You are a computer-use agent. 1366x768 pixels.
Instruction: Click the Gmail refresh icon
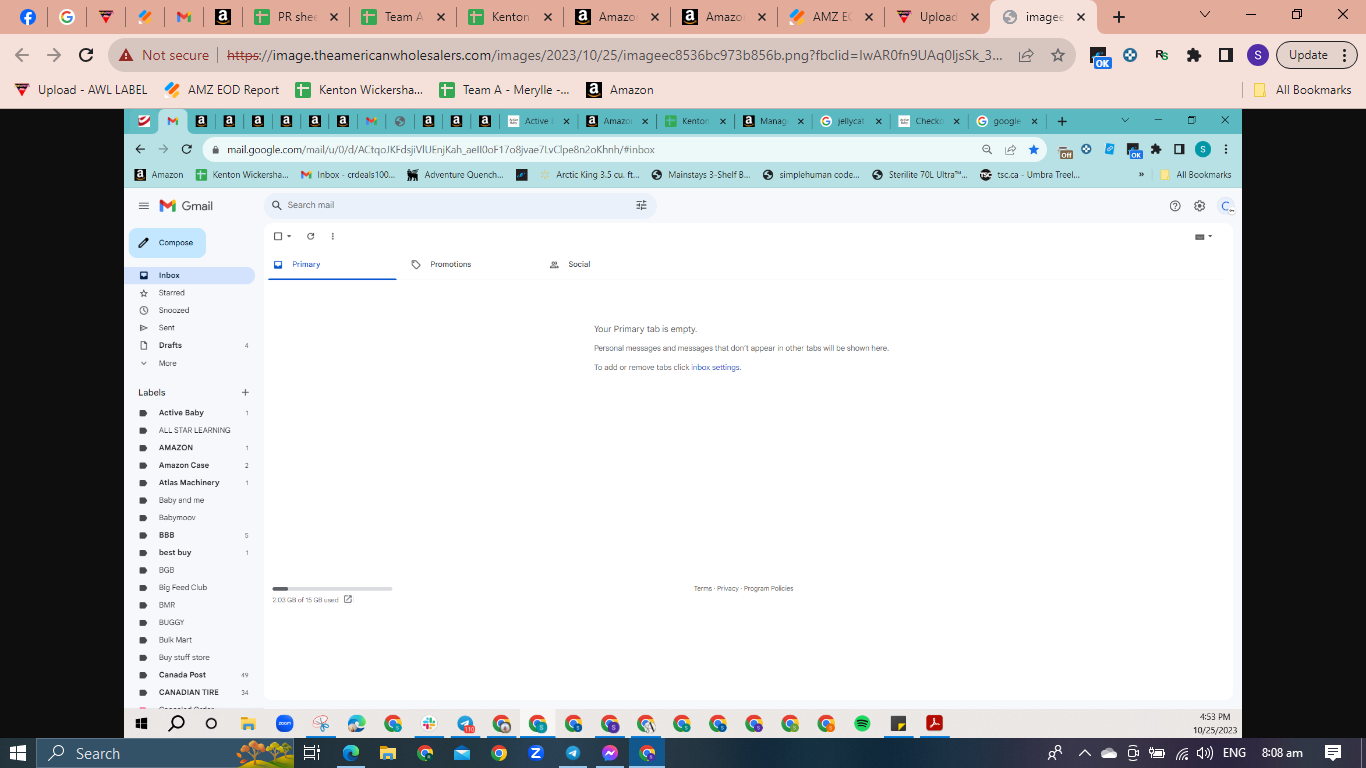tap(310, 236)
